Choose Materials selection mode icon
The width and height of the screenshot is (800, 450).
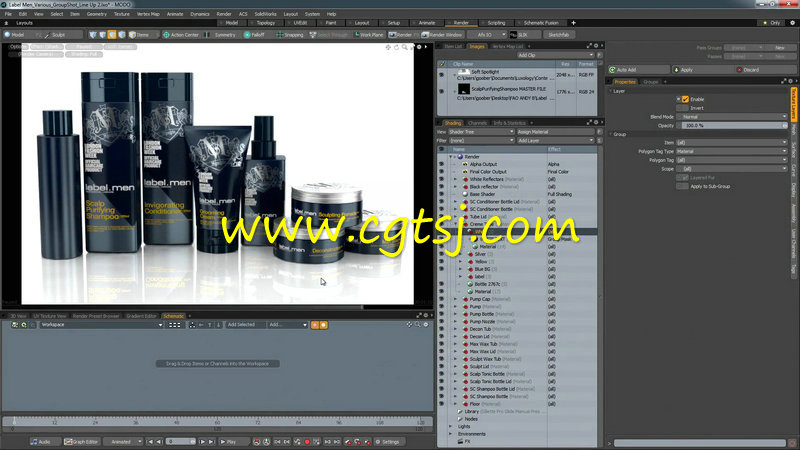point(121,35)
